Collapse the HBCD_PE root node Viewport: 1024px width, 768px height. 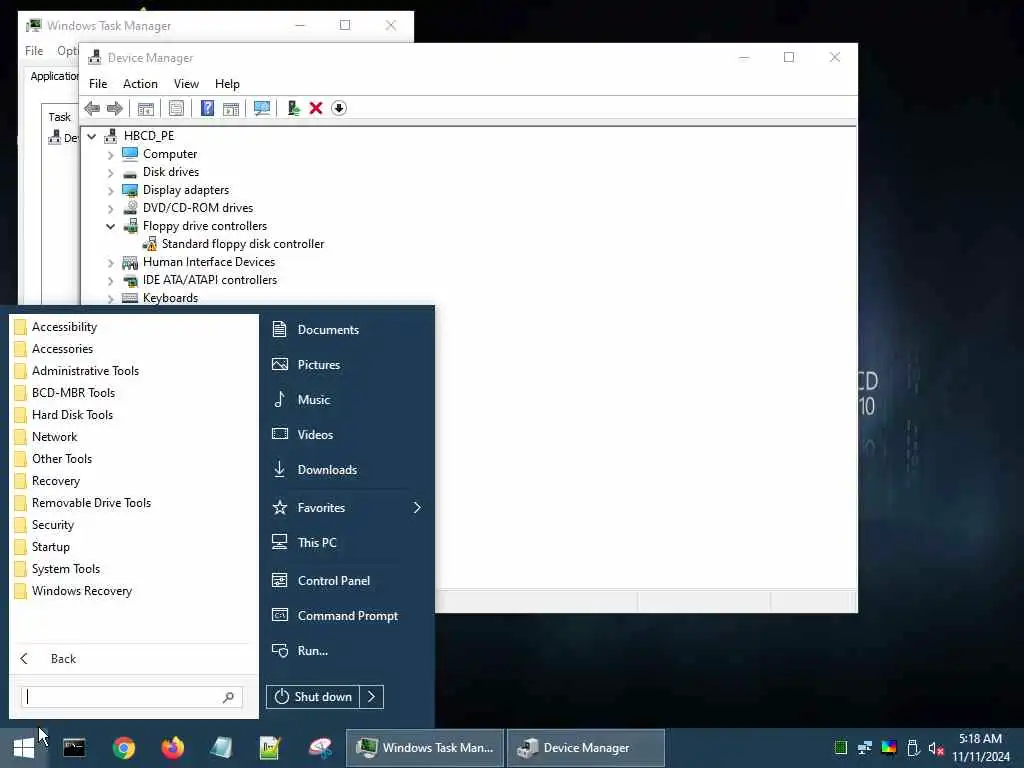[92, 136]
